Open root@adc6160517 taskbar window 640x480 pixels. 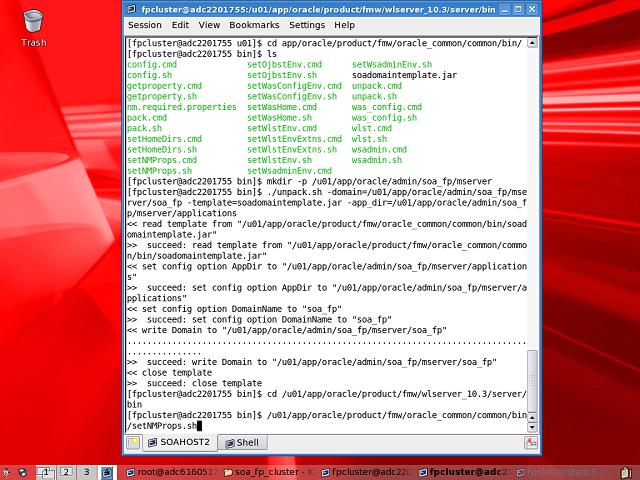click(172, 473)
